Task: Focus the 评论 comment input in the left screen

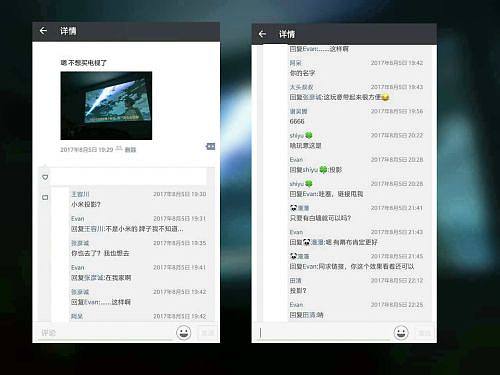Action: (x=105, y=333)
